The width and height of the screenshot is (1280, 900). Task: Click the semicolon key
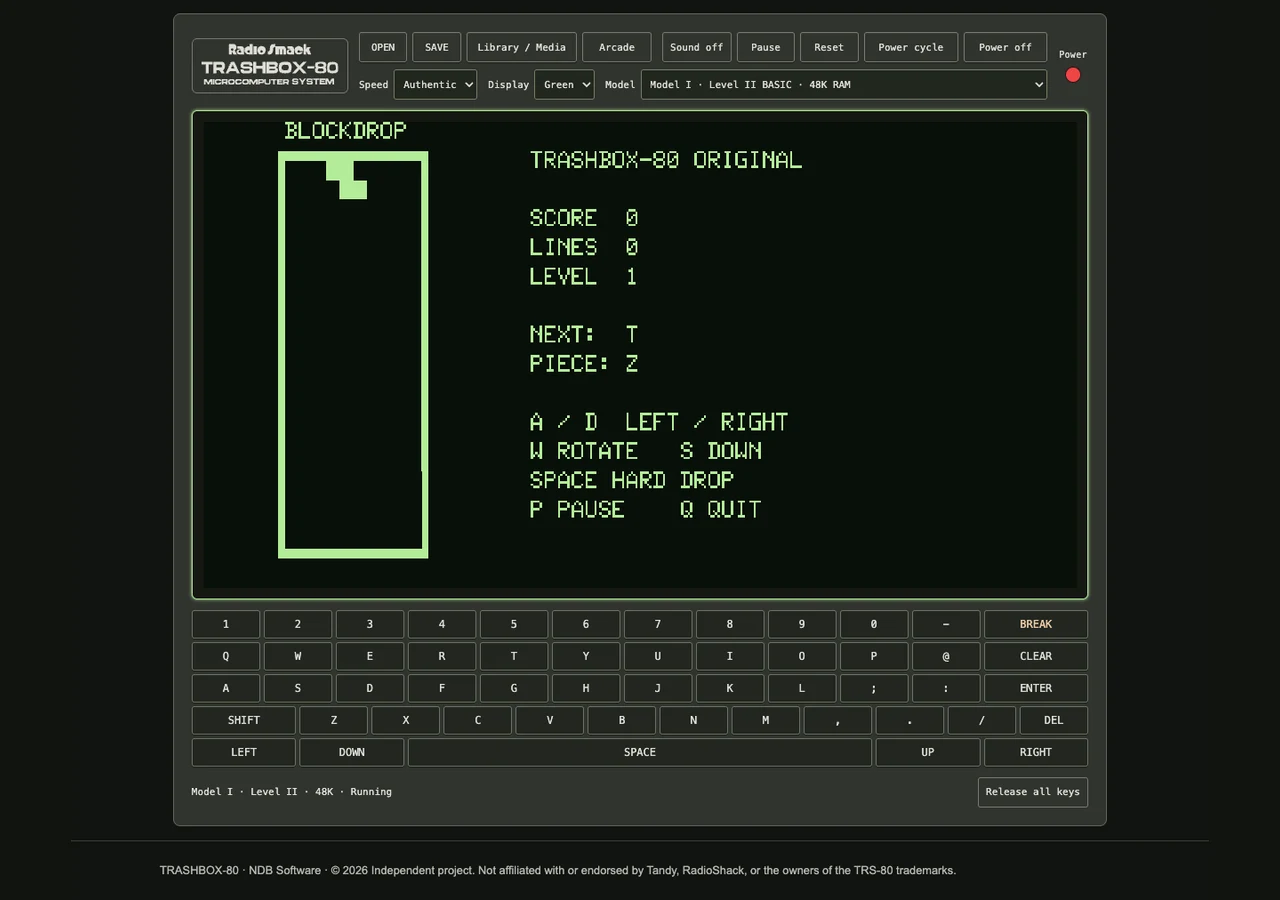click(x=874, y=688)
